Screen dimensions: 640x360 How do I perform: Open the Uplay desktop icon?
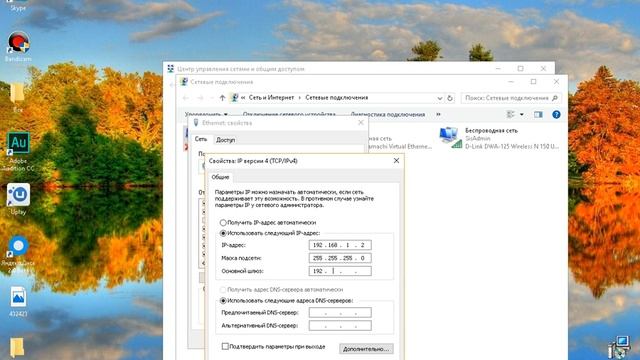click(18, 195)
